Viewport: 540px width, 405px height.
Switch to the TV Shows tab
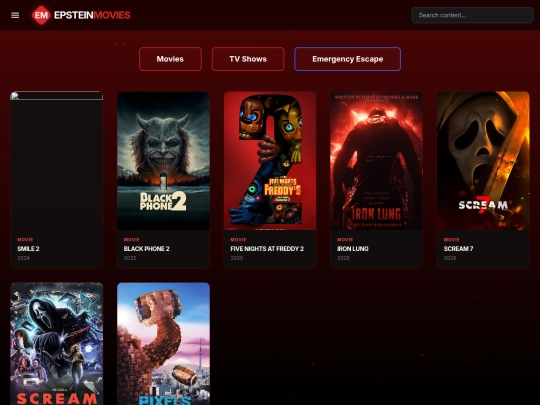click(x=248, y=59)
